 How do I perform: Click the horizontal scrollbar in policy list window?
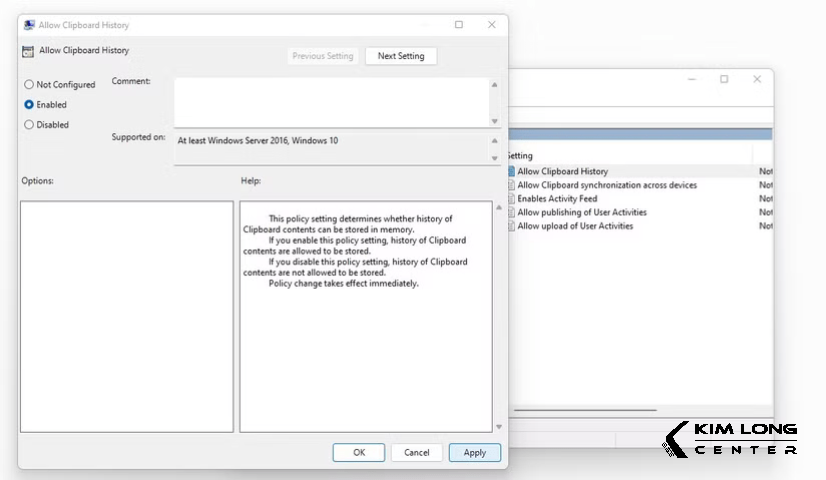click(x=585, y=410)
